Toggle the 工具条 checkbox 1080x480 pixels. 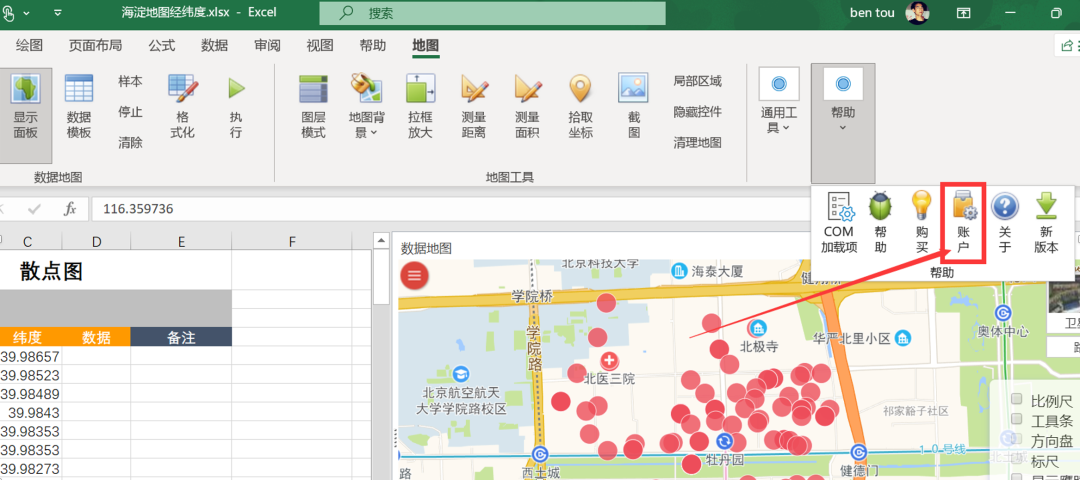1017,419
